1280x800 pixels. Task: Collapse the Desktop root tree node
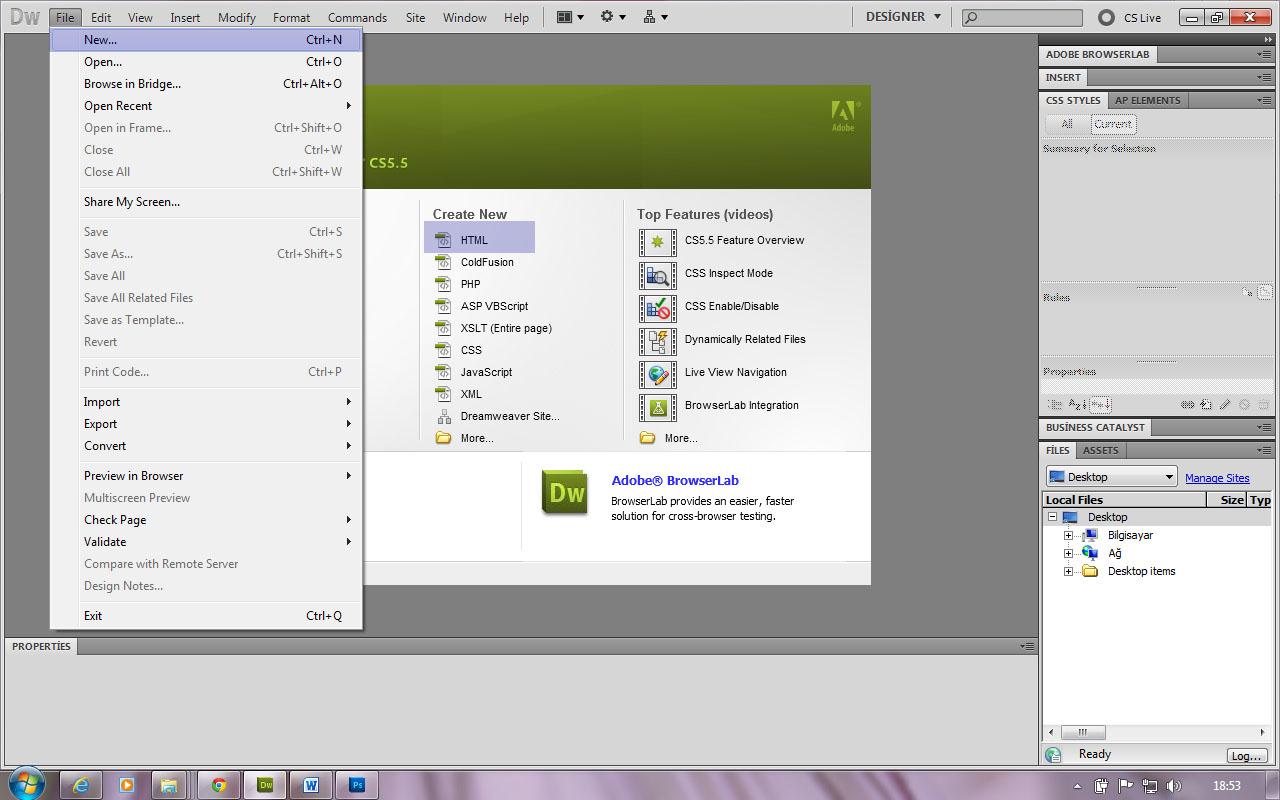(x=1052, y=517)
